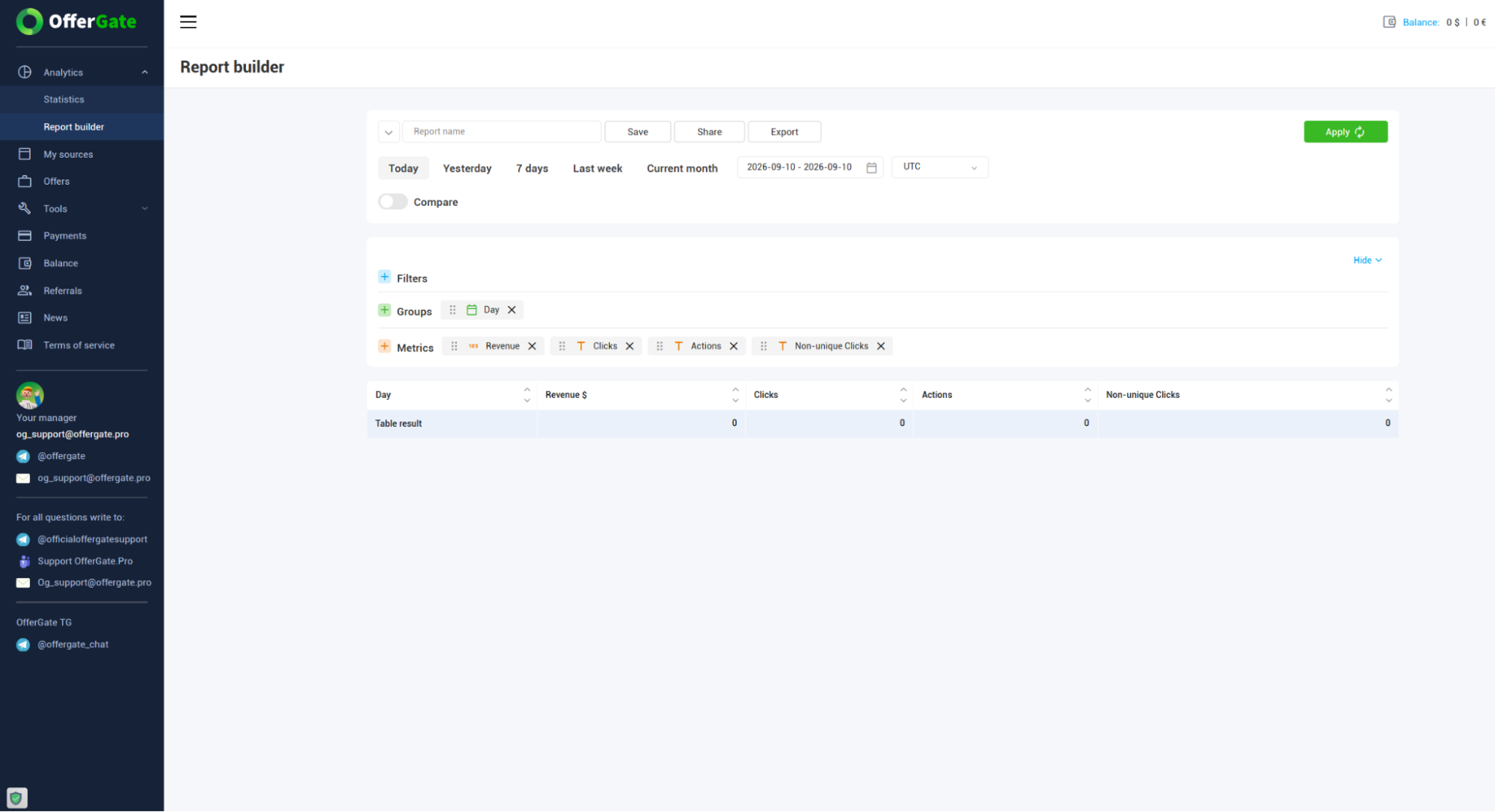Image resolution: width=1495 pixels, height=812 pixels.
Task: Click the plus icon next to Filters
Action: click(x=384, y=277)
